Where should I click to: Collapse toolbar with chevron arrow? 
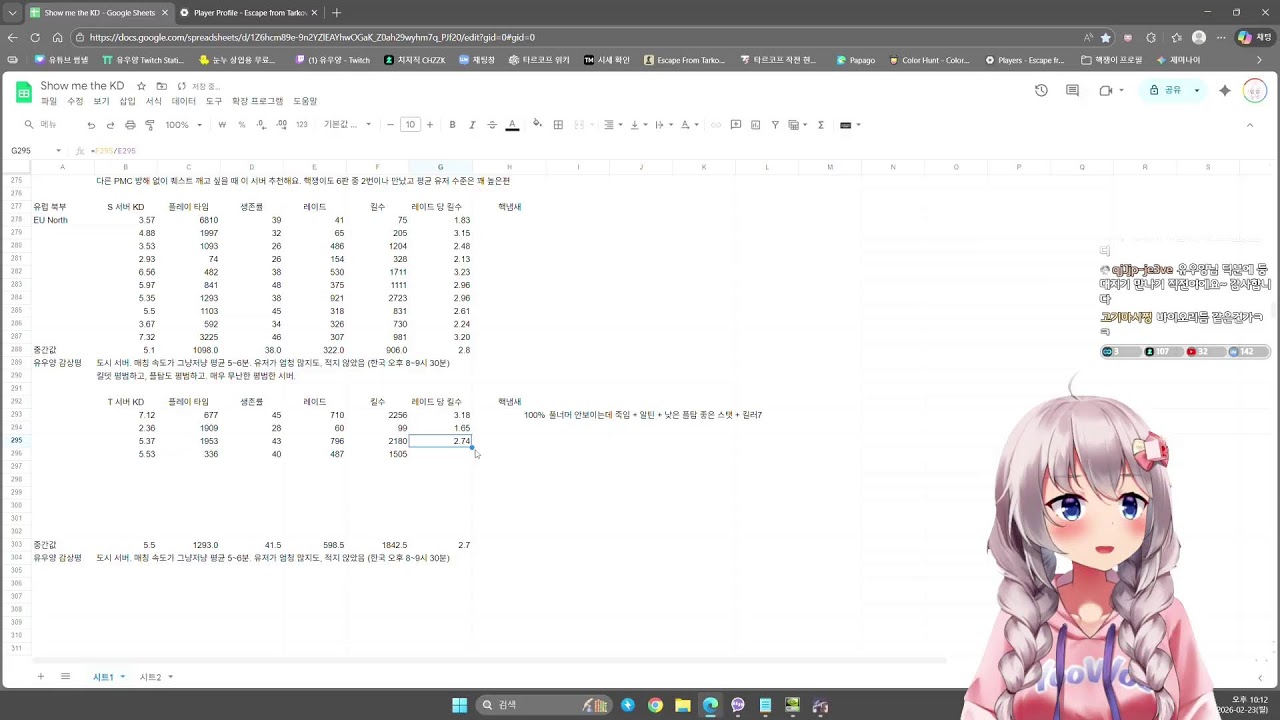1249,125
